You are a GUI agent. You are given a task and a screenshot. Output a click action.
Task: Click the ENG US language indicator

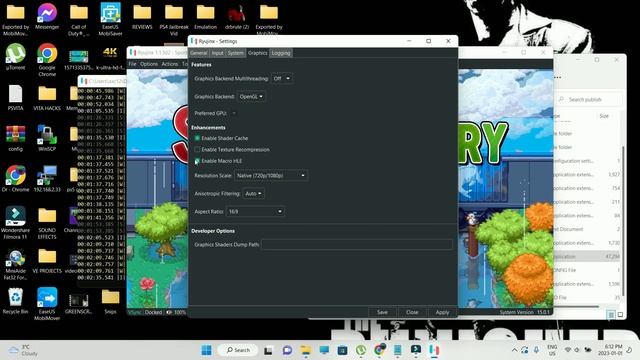click(552, 350)
